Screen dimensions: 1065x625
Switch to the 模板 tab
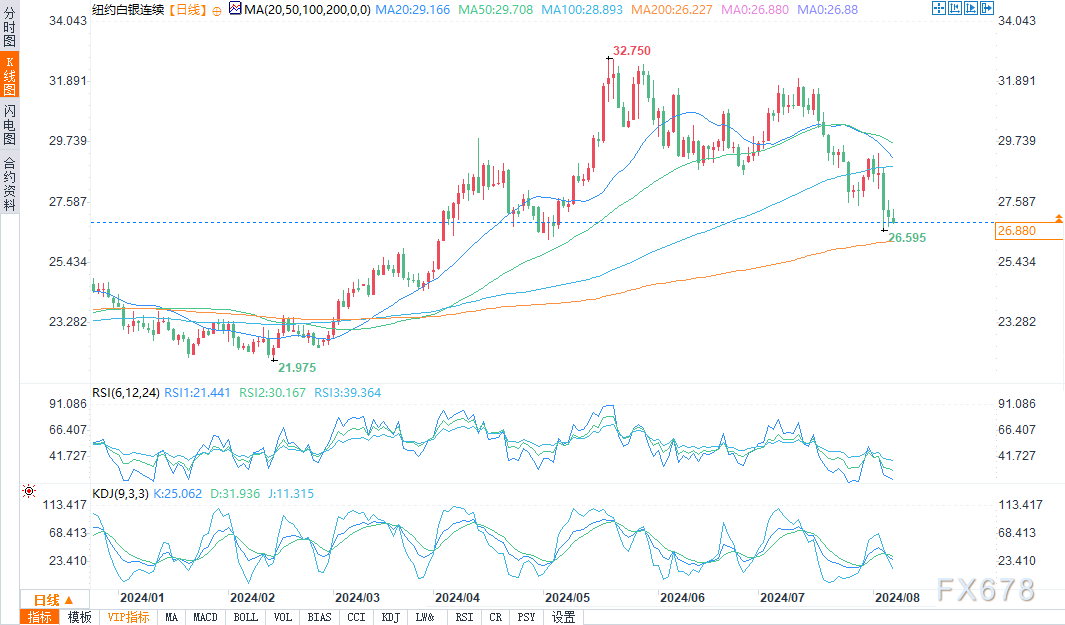[x=80, y=617]
